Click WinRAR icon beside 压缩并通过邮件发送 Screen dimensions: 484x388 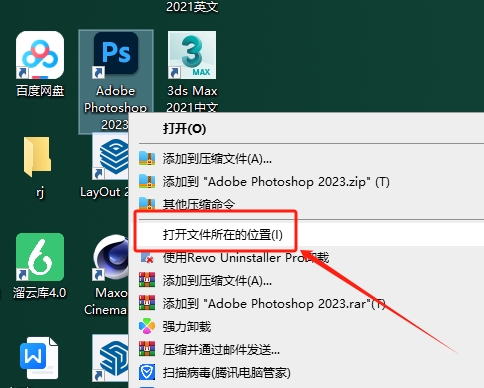[x=147, y=349]
